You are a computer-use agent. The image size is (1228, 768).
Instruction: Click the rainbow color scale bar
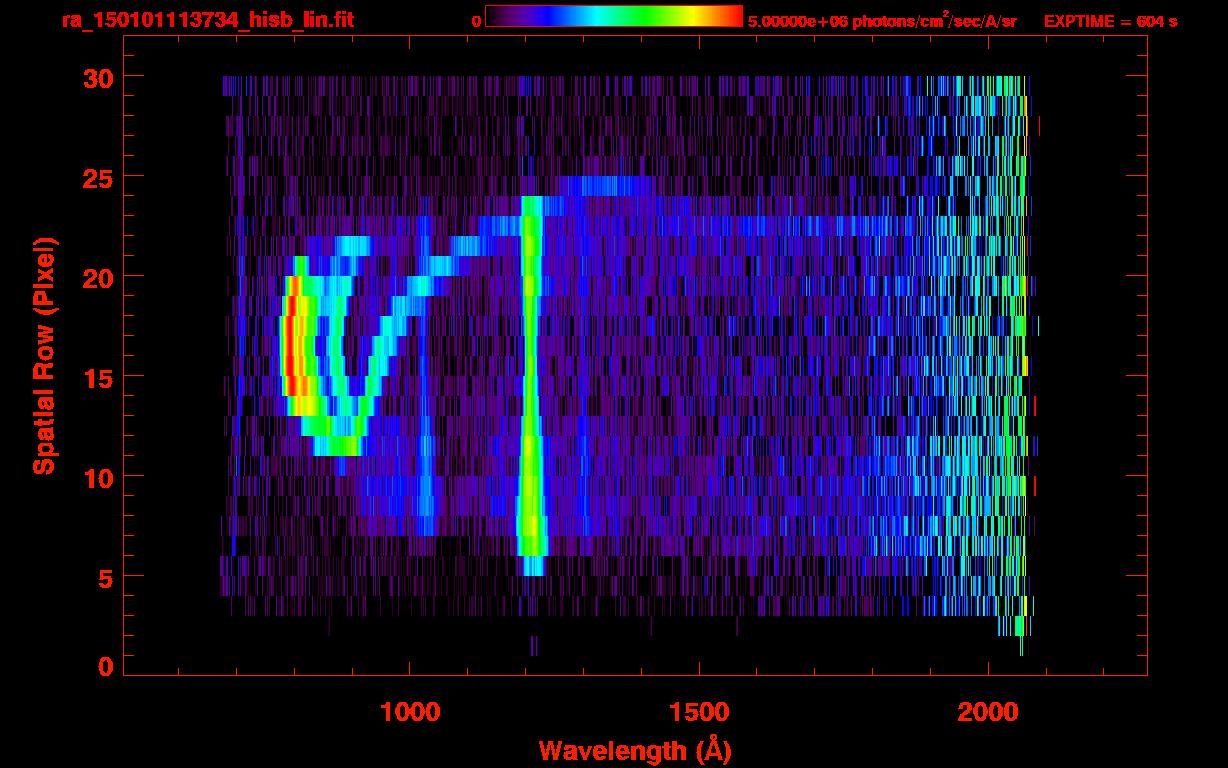coord(614,16)
